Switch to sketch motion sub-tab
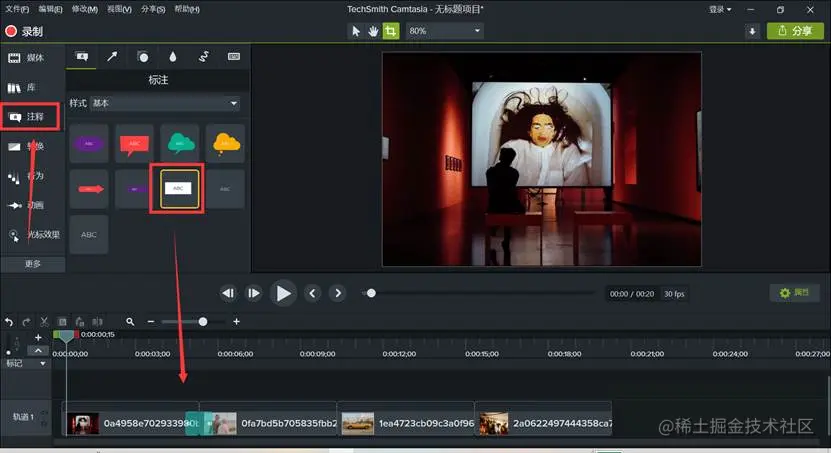Image resolution: width=831 pixels, height=453 pixels. 204,57
